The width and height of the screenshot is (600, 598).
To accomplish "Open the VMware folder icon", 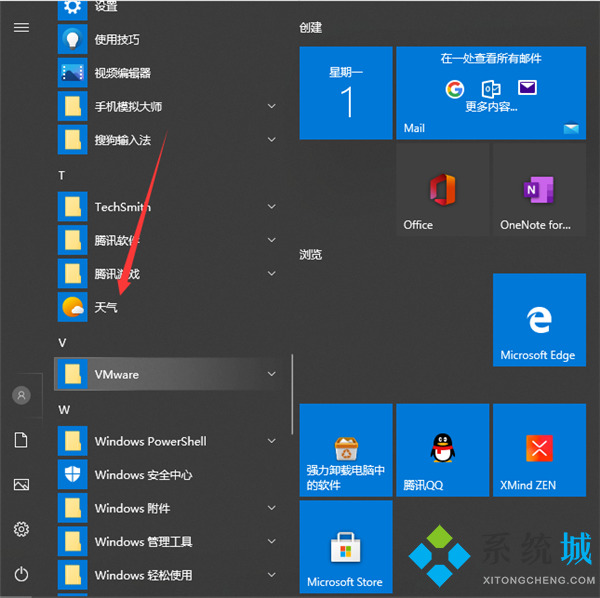I will click(x=73, y=374).
